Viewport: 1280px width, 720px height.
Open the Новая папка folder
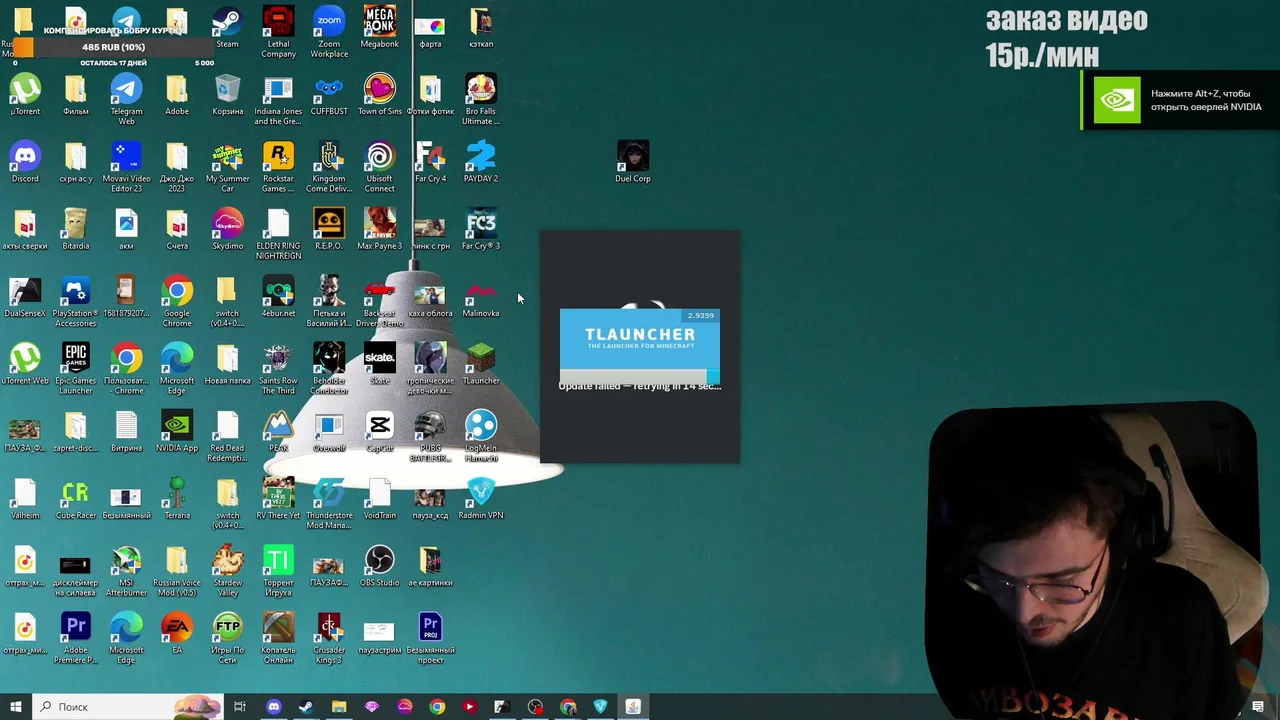tap(227, 364)
